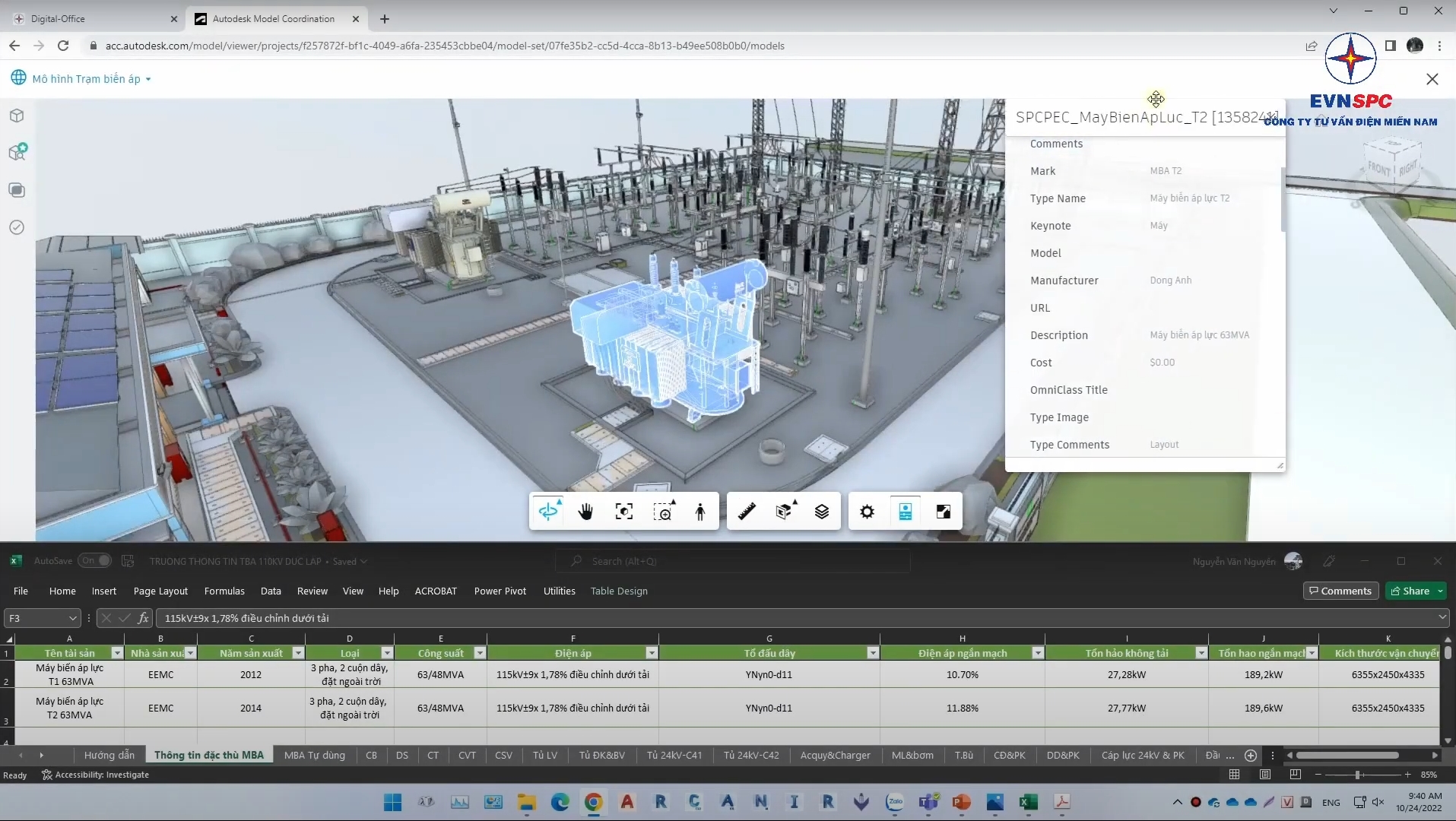Click the ViewCube navigation widget
The height and width of the screenshot is (821, 1456).
(x=1393, y=163)
